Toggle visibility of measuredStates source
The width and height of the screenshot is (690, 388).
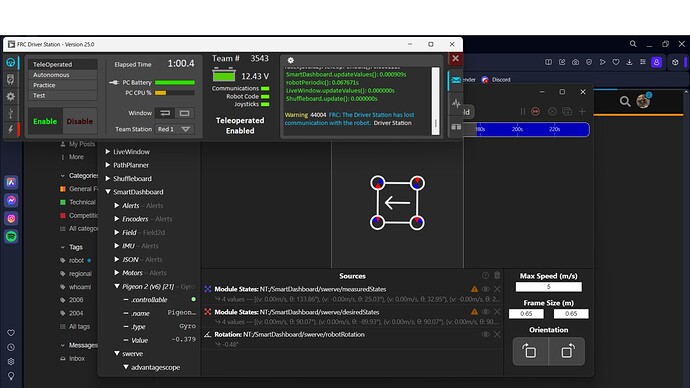pyautogui.click(x=485, y=289)
